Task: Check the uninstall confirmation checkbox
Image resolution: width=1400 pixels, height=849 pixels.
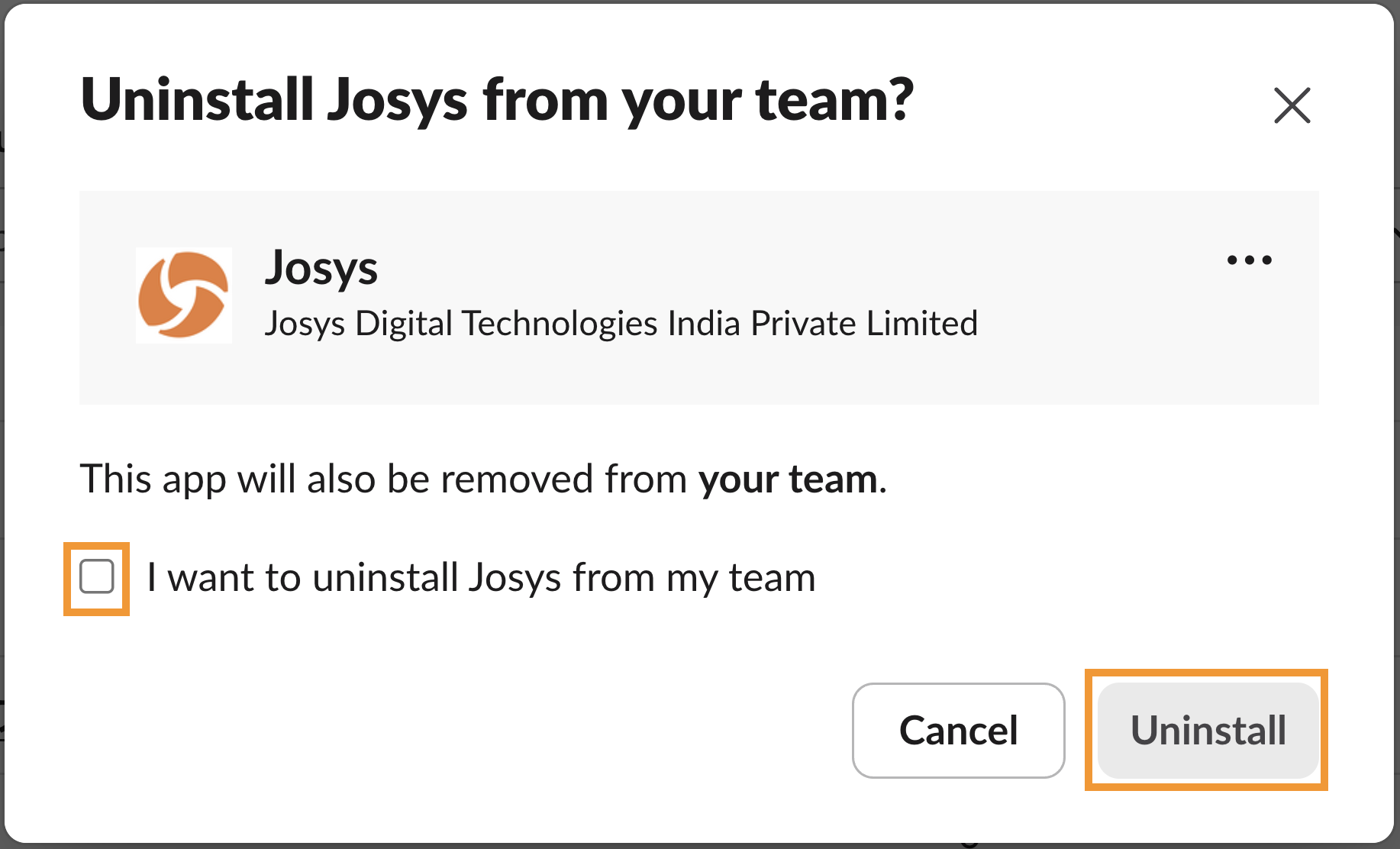Action: point(97,576)
